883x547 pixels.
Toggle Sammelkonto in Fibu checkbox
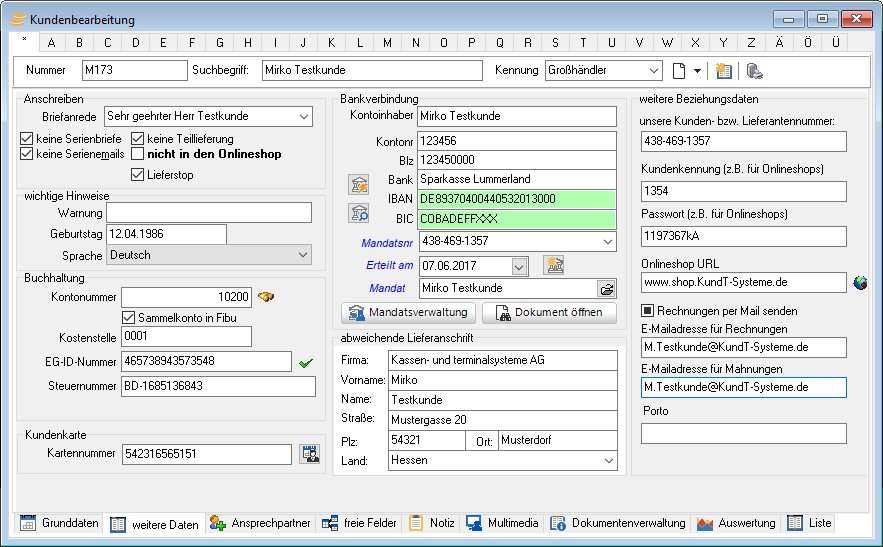click(128, 318)
